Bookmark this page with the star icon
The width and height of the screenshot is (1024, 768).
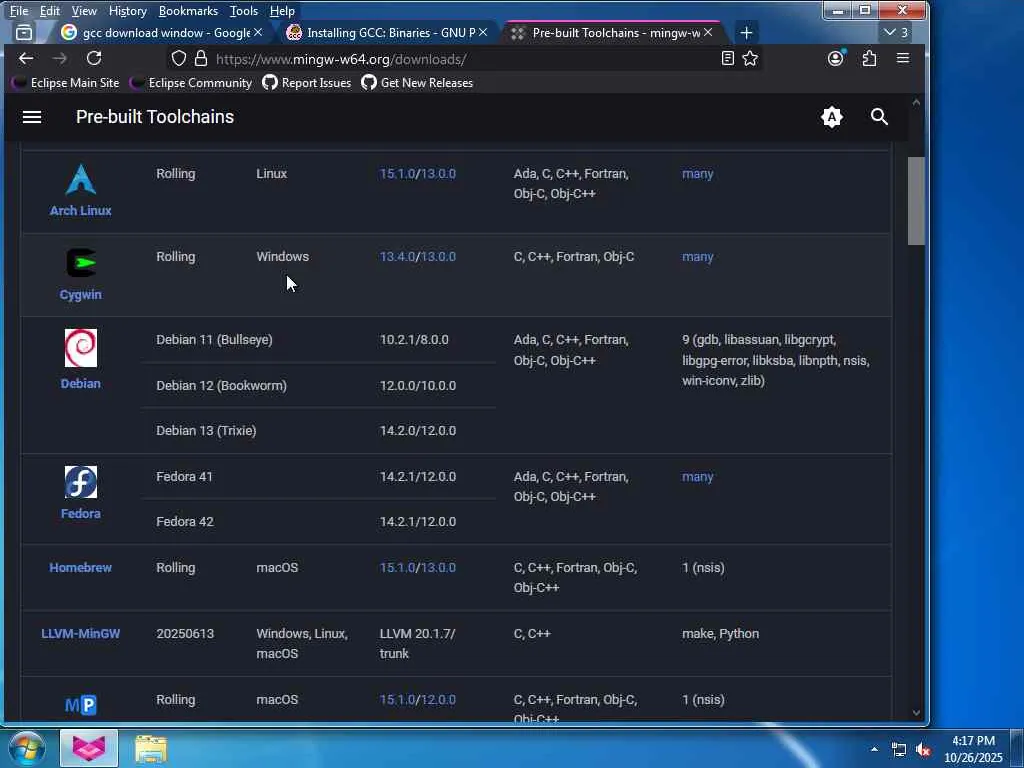pos(750,59)
